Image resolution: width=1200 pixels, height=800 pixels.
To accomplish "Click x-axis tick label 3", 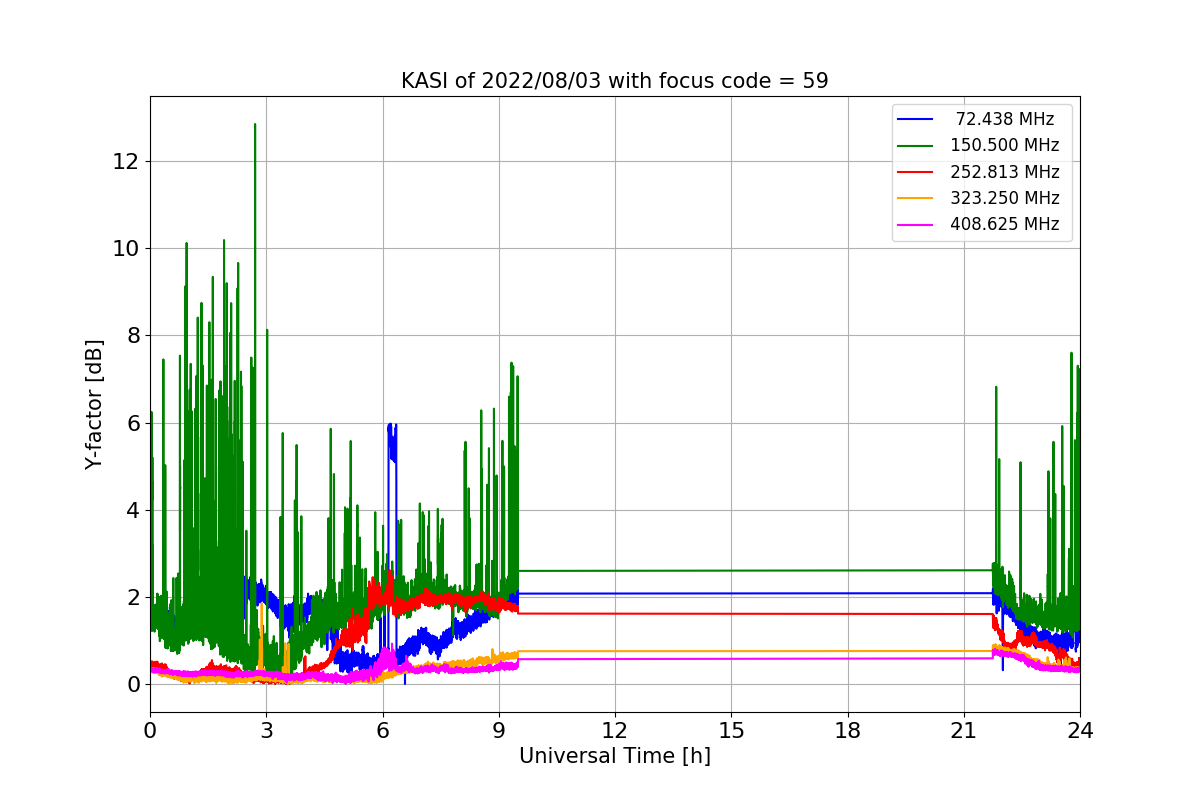I will tap(266, 730).
